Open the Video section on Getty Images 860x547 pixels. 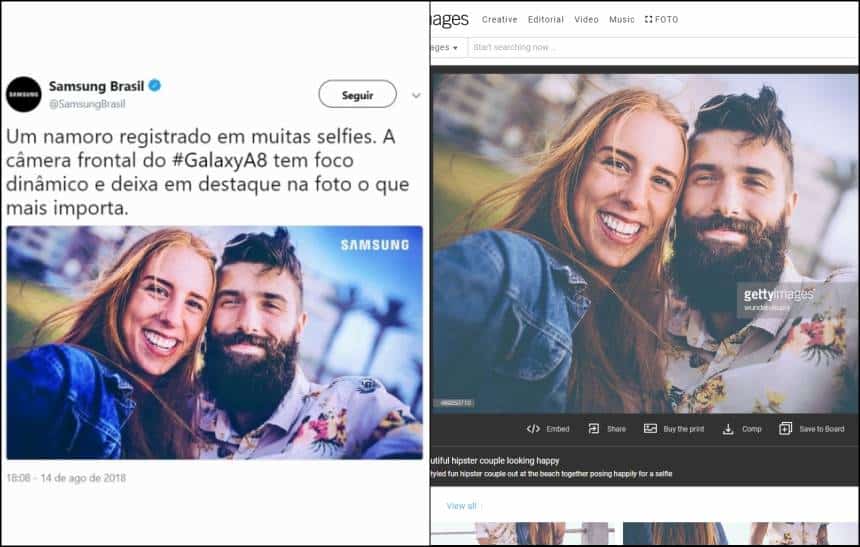click(x=586, y=19)
